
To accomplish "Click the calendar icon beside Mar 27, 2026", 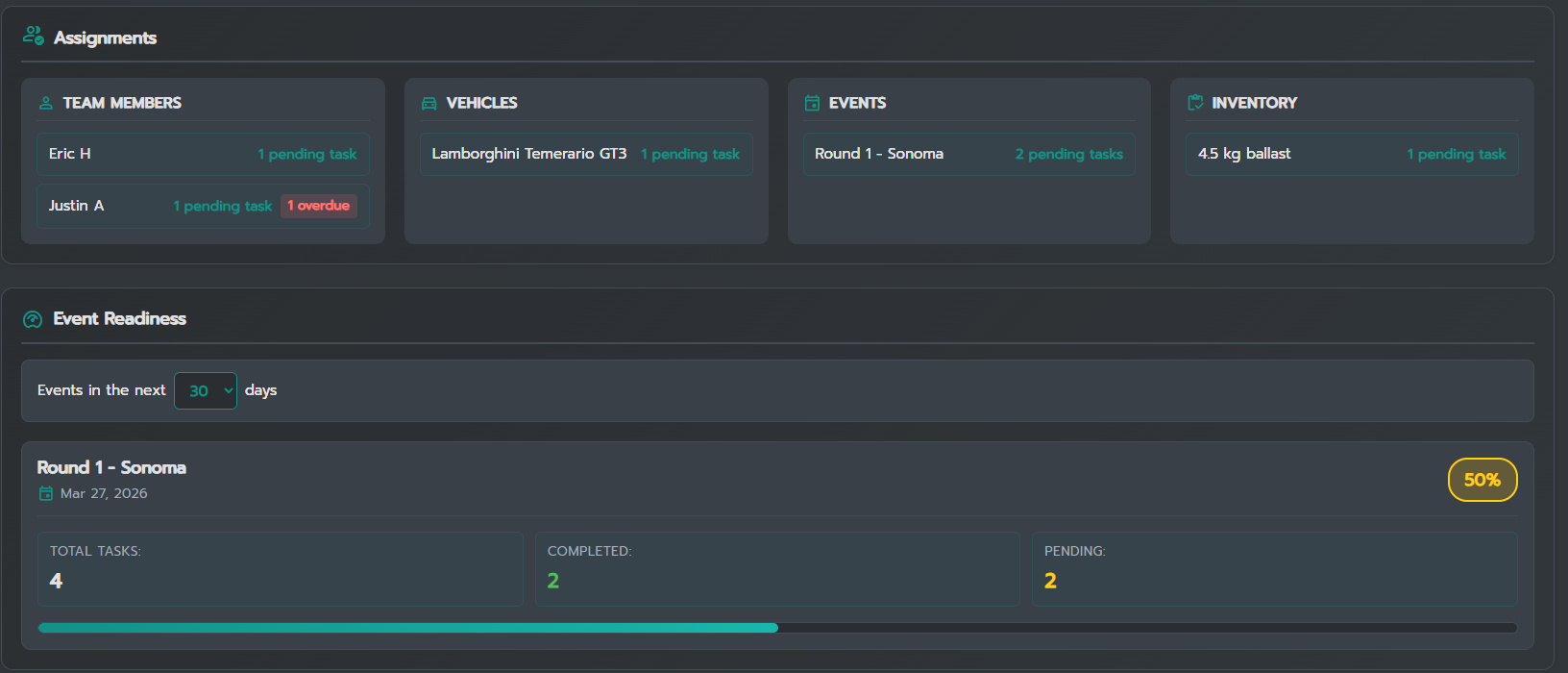I will (45, 493).
